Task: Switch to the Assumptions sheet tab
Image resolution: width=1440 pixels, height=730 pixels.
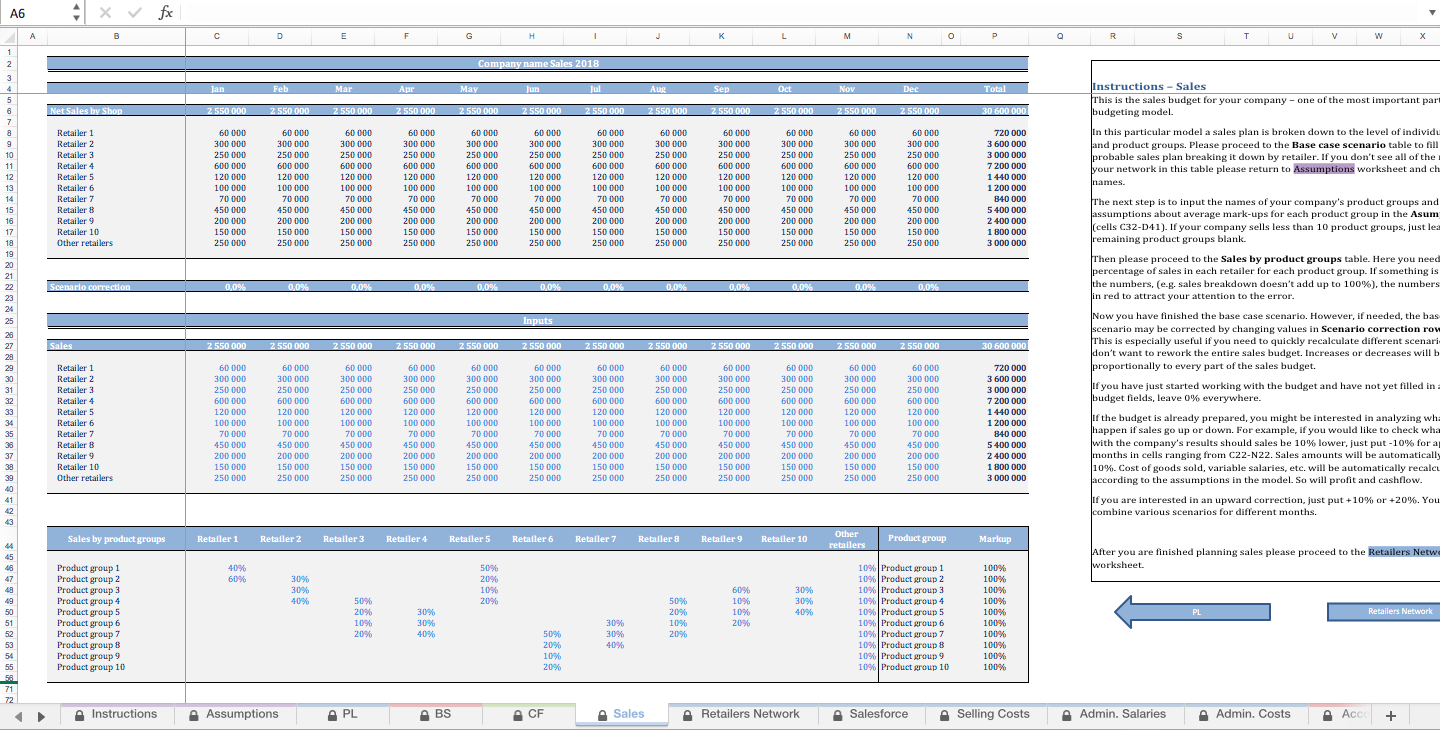Action: pyautogui.click(x=232, y=714)
